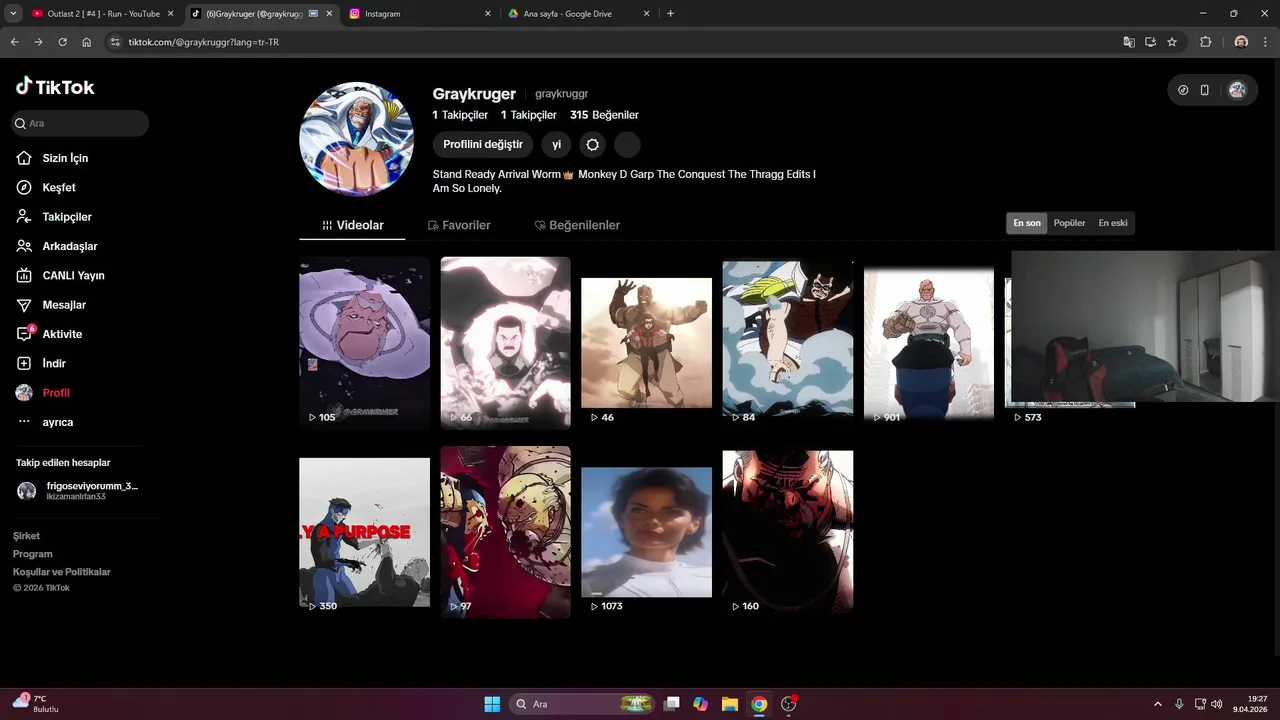Open the video with 160 views
Screen dimensions: 1280x720
point(788,532)
